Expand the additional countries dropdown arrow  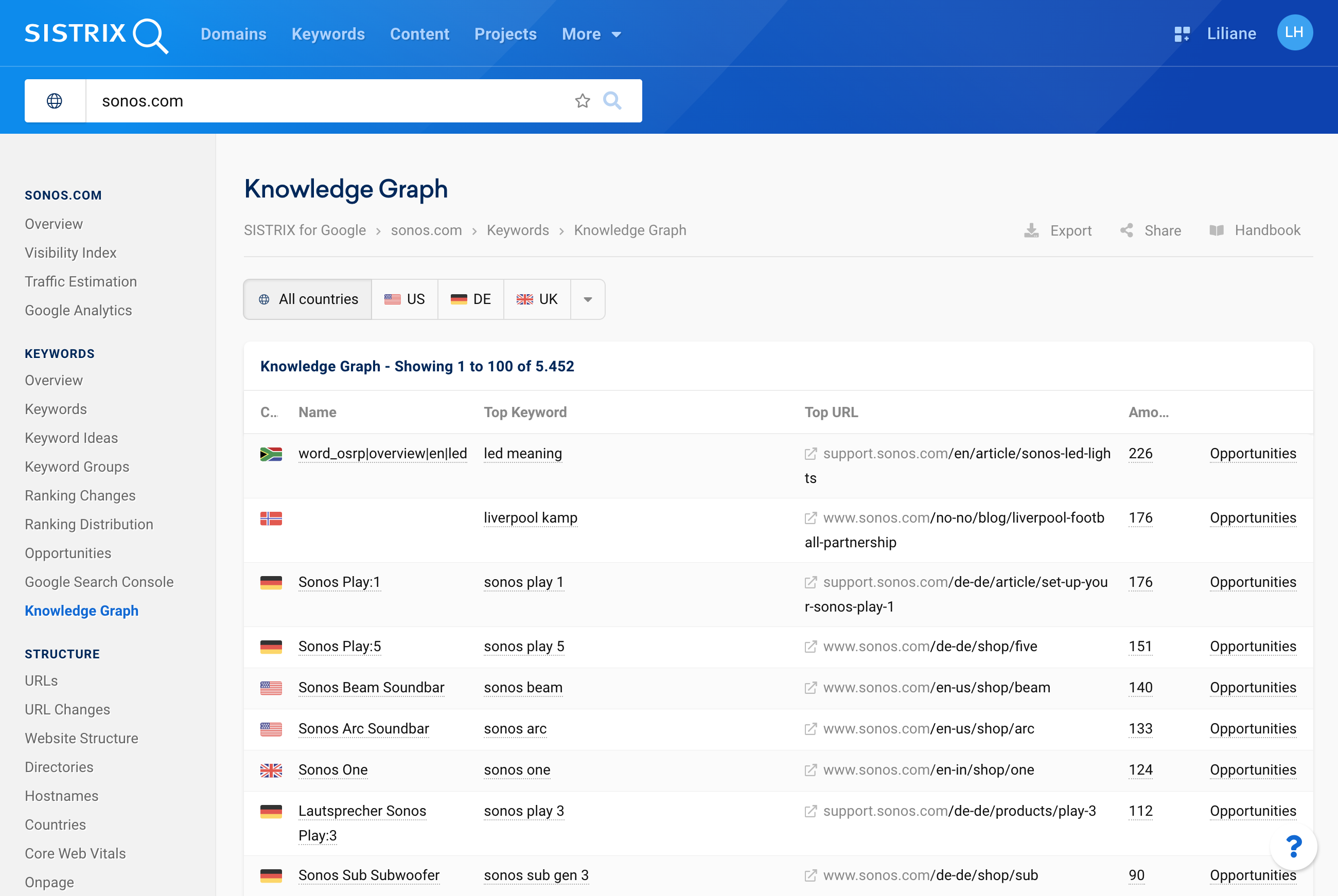point(588,299)
